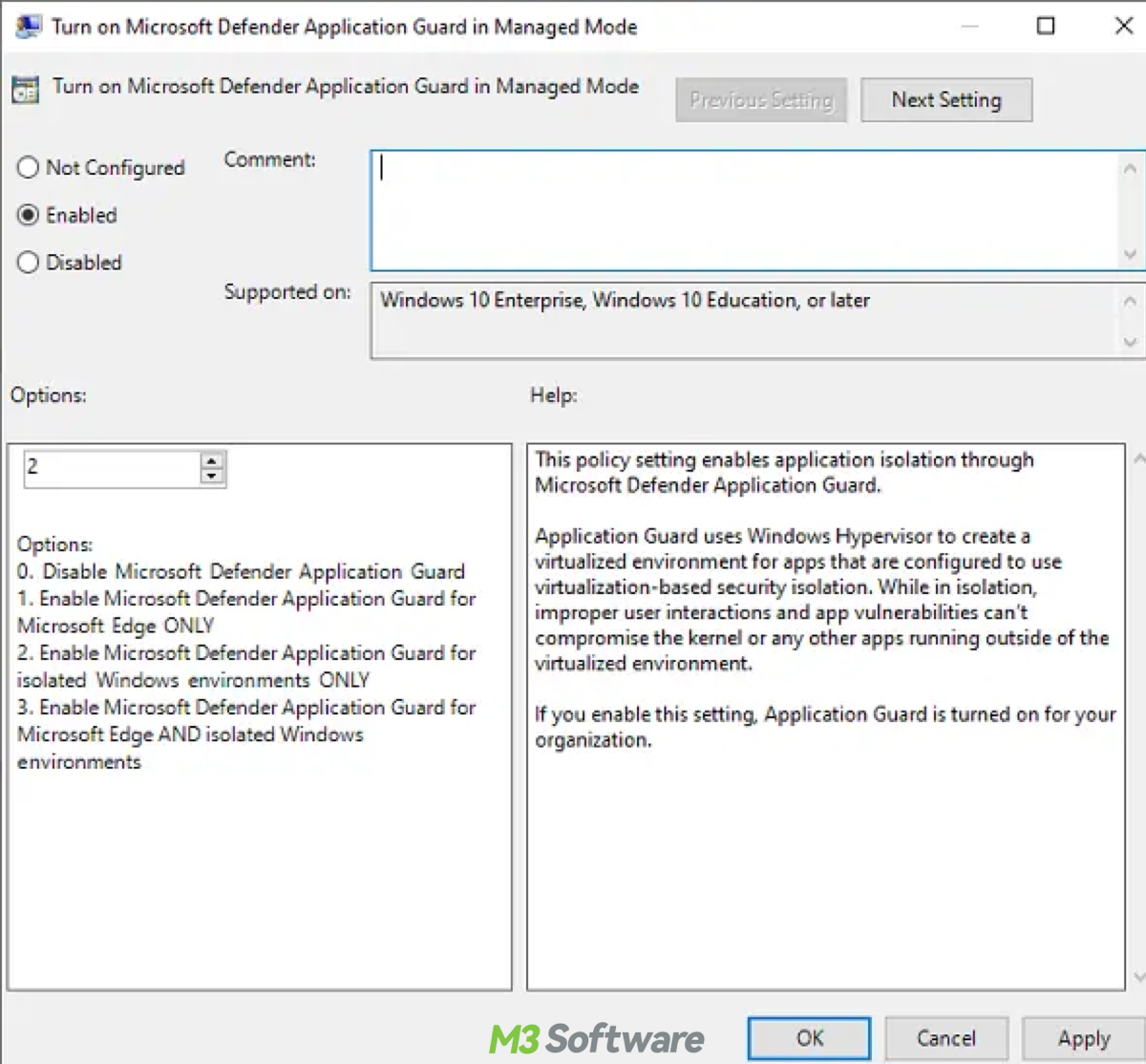
Task: Click option text '2. Enable Microsoft Defender Application Guard for'
Action: pos(246,653)
